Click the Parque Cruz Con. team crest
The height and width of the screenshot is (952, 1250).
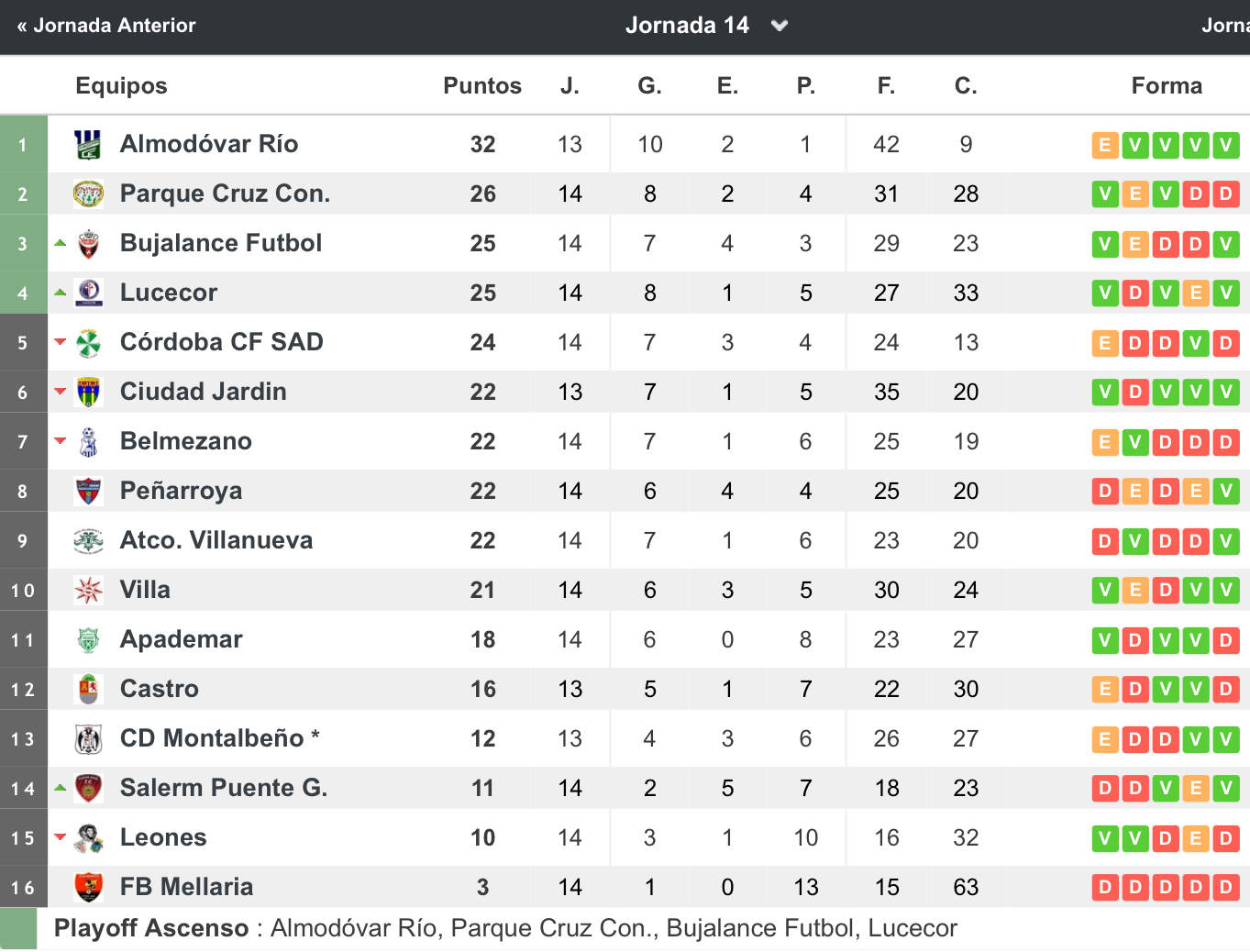click(88, 194)
